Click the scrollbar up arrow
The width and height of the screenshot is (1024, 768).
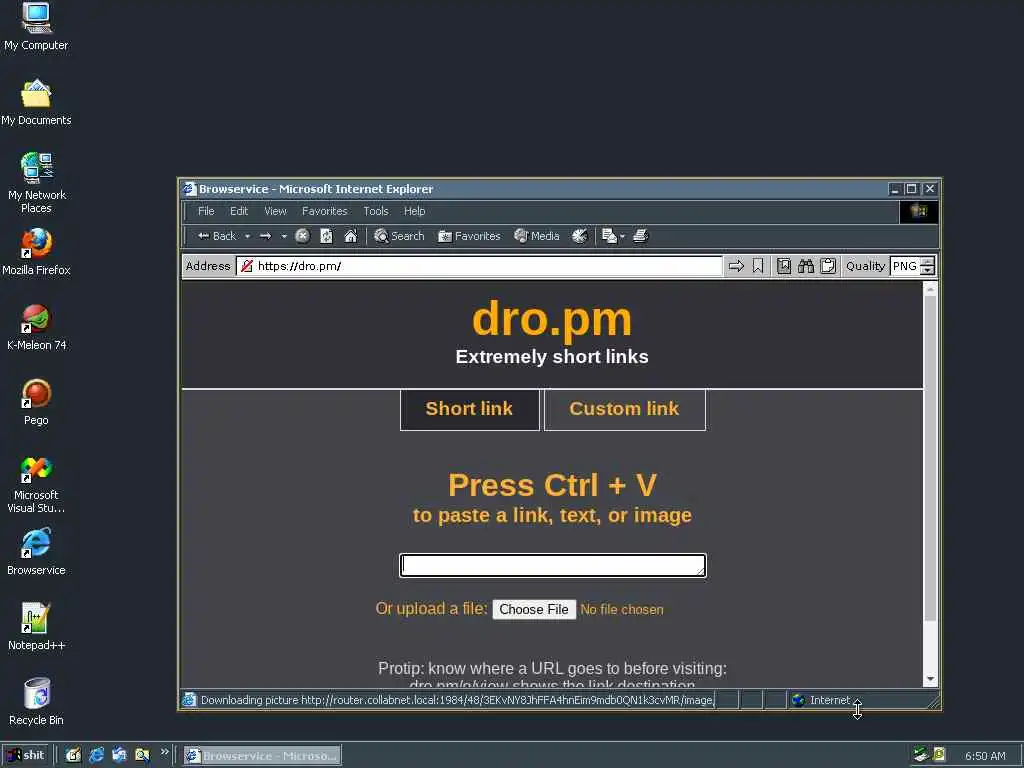pyautogui.click(x=931, y=288)
